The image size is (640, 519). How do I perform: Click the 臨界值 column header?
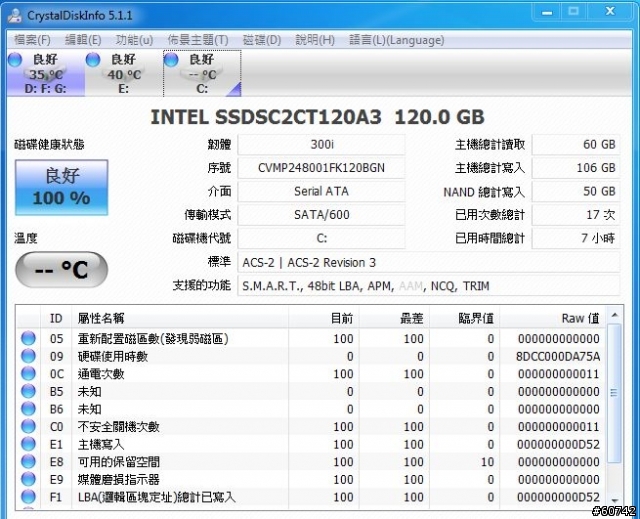pyautogui.click(x=464, y=318)
